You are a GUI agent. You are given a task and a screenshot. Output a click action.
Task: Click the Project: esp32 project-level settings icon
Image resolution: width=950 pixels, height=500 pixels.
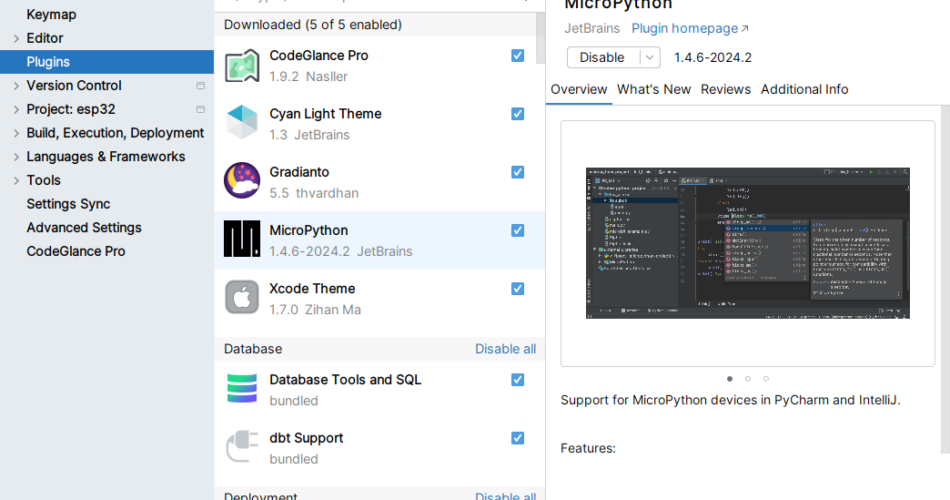tap(201, 109)
